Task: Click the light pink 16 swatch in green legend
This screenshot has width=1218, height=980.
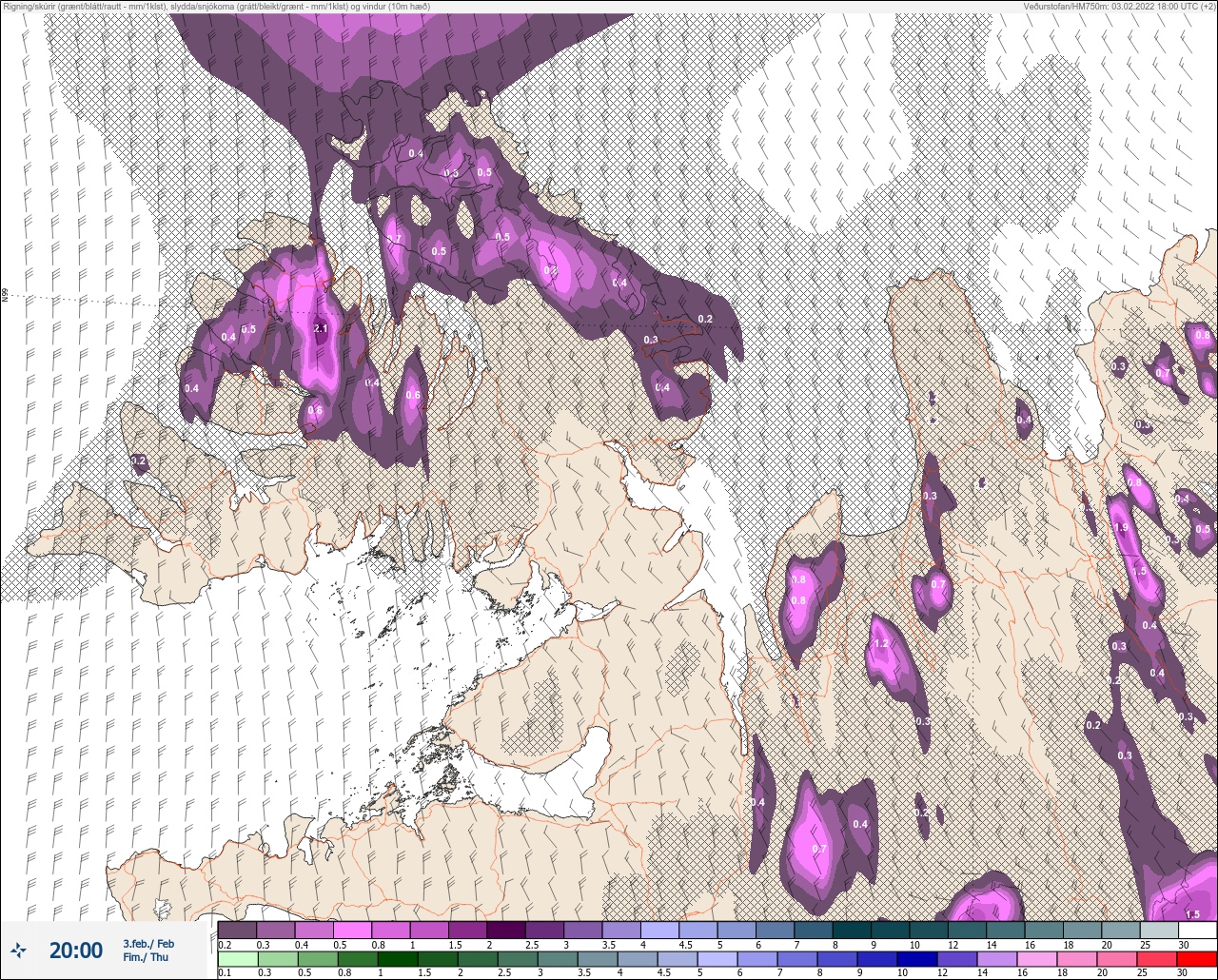Action: (x=1037, y=958)
